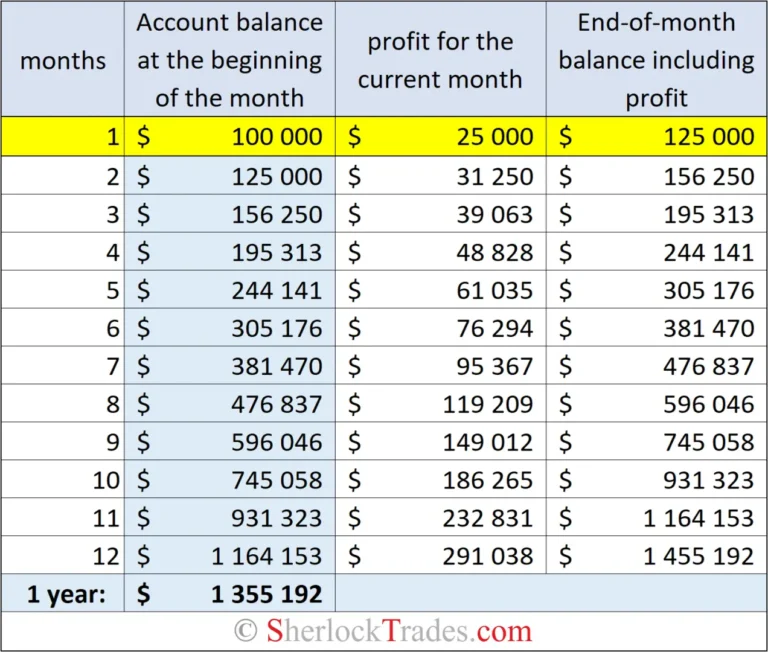Select the highlighted month 1 row number
Image resolution: width=768 pixels, height=652 pixels.
[x=112, y=137]
